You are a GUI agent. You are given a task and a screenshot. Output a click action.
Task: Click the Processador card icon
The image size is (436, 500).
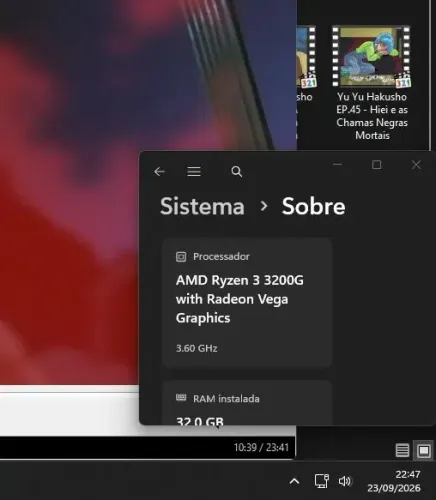pos(181,257)
